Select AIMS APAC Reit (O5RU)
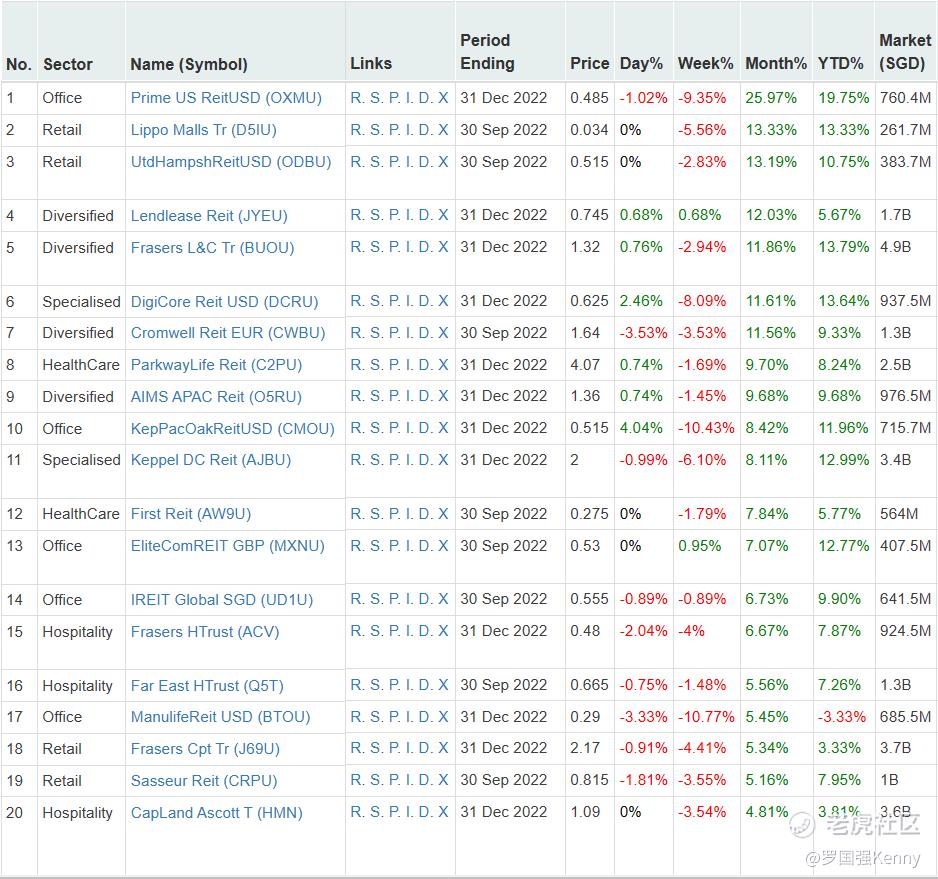Image resolution: width=938 pixels, height=879 pixels. pos(216,397)
